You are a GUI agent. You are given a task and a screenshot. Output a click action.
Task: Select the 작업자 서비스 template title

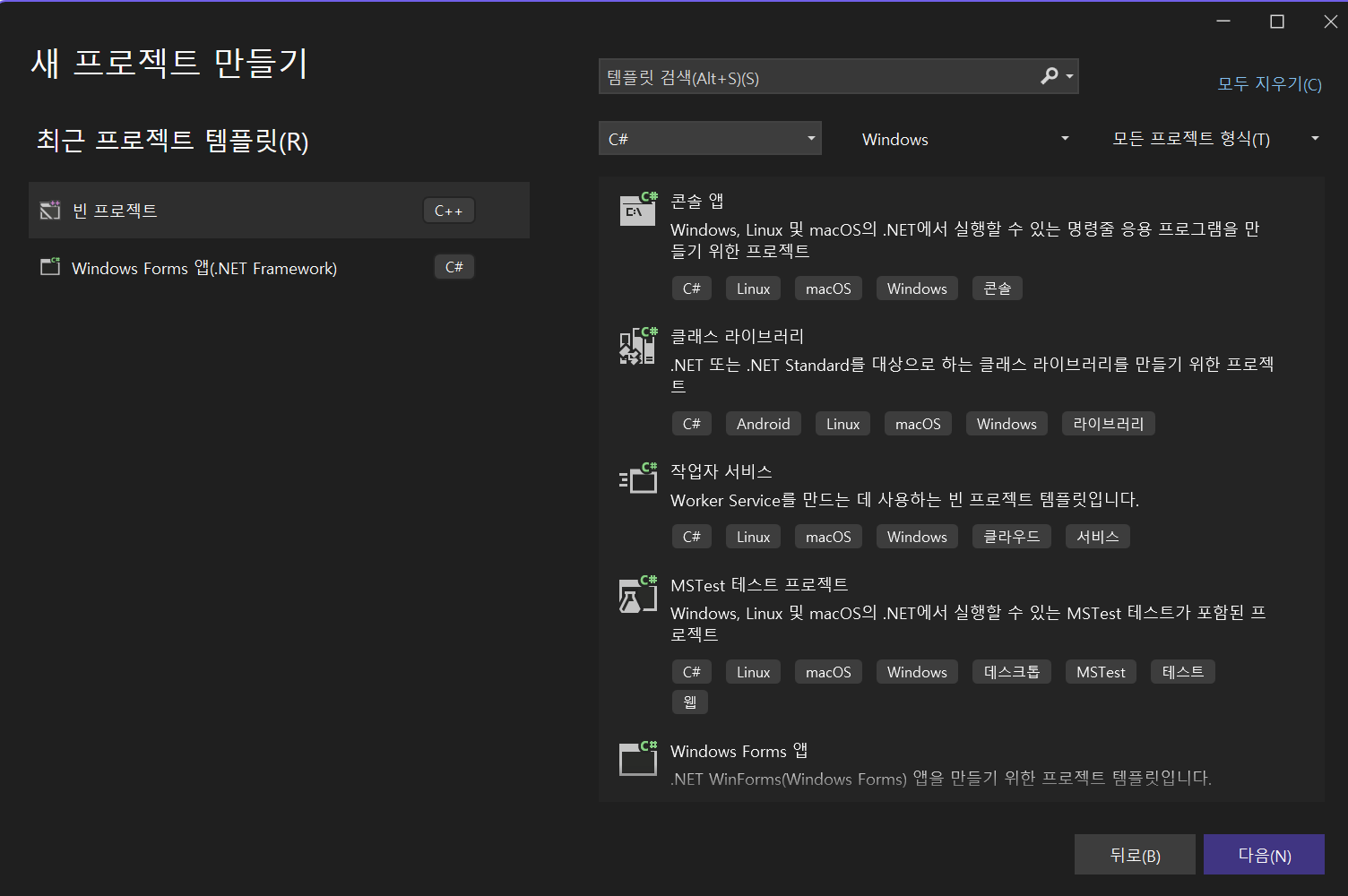pos(722,471)
